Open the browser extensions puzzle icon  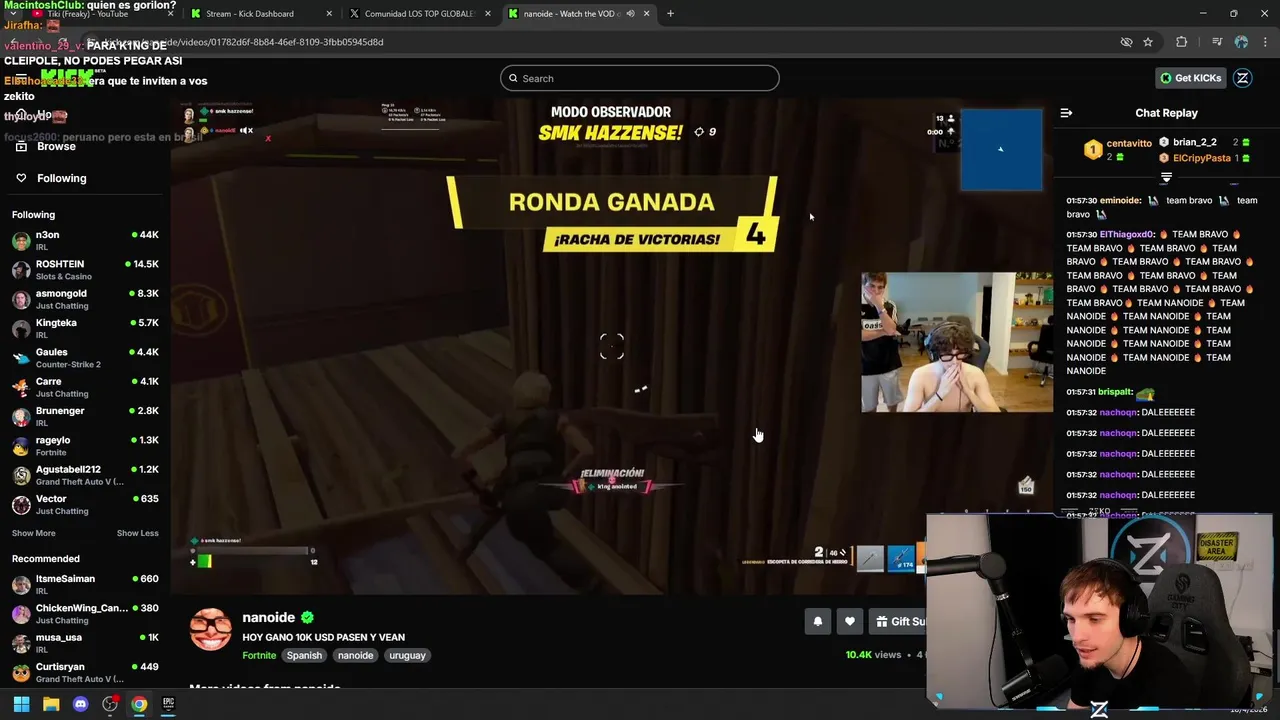coord(1182,42)
